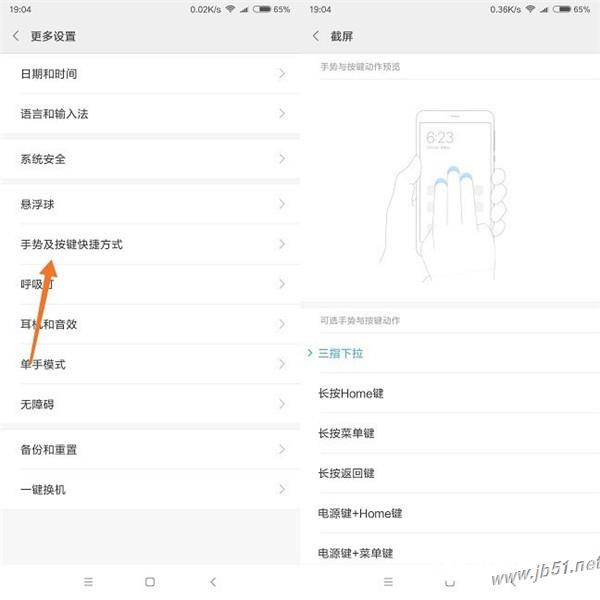The image size is (600, 600).
Task: Tap the right phone's recent-apps menu icon
Action: click(388, 582)
